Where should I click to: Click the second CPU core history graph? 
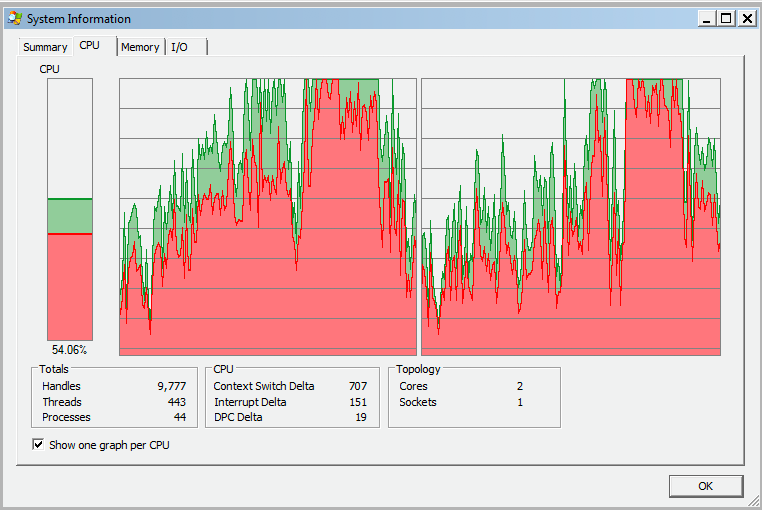(570, 216)
